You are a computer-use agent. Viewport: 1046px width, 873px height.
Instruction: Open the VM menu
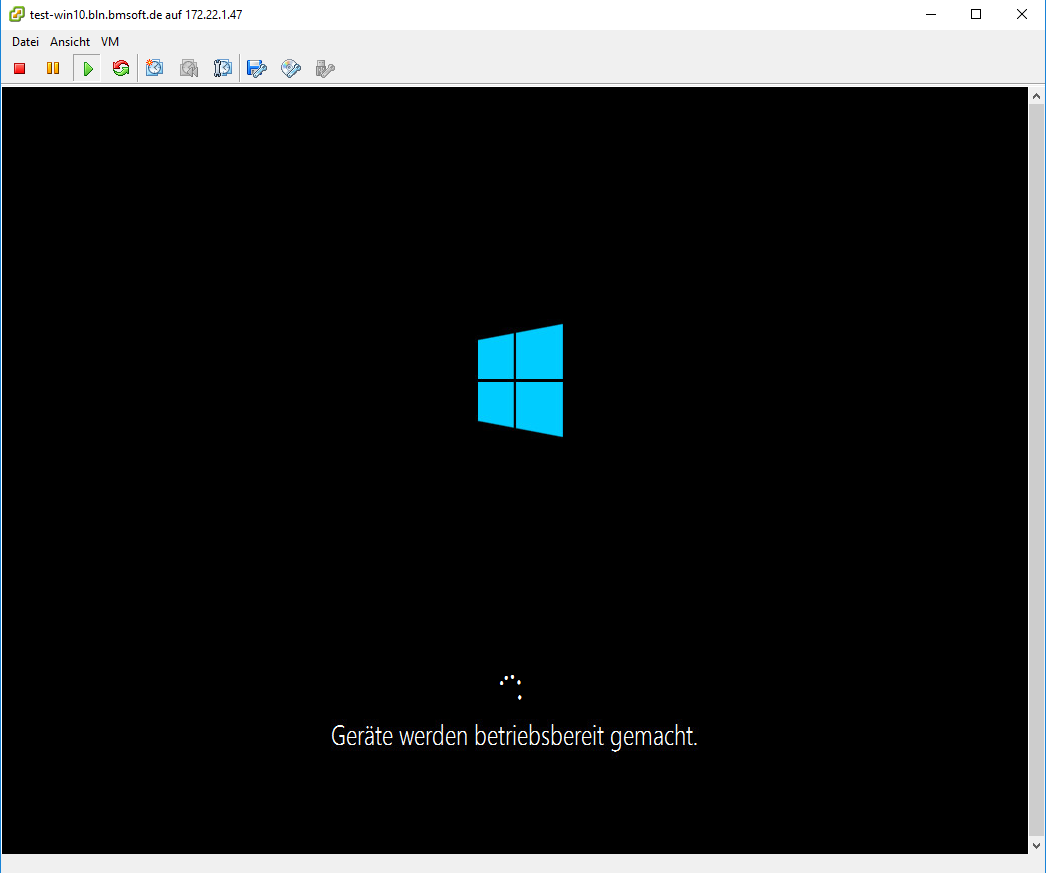pos(110,41)
